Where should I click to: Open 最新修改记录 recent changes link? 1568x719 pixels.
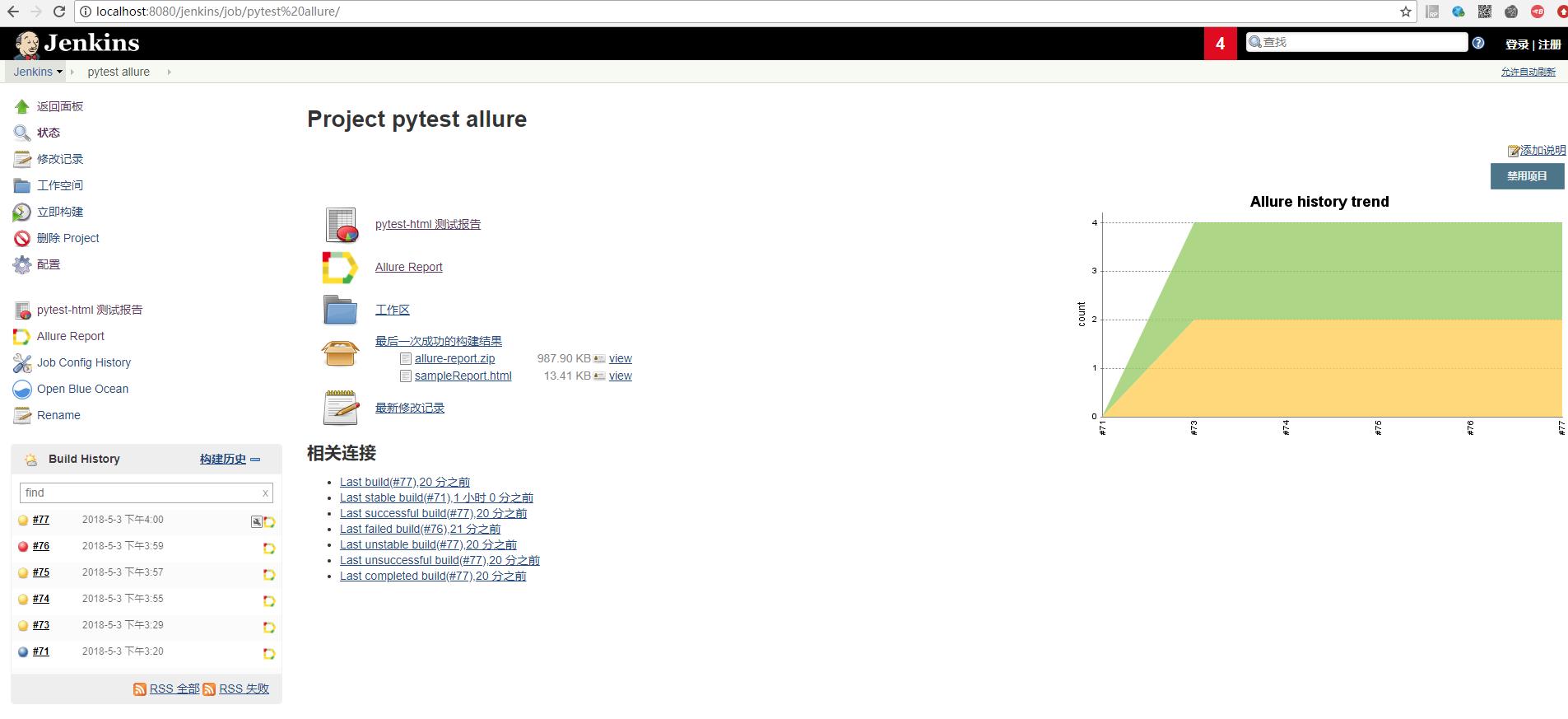[410, 408]
